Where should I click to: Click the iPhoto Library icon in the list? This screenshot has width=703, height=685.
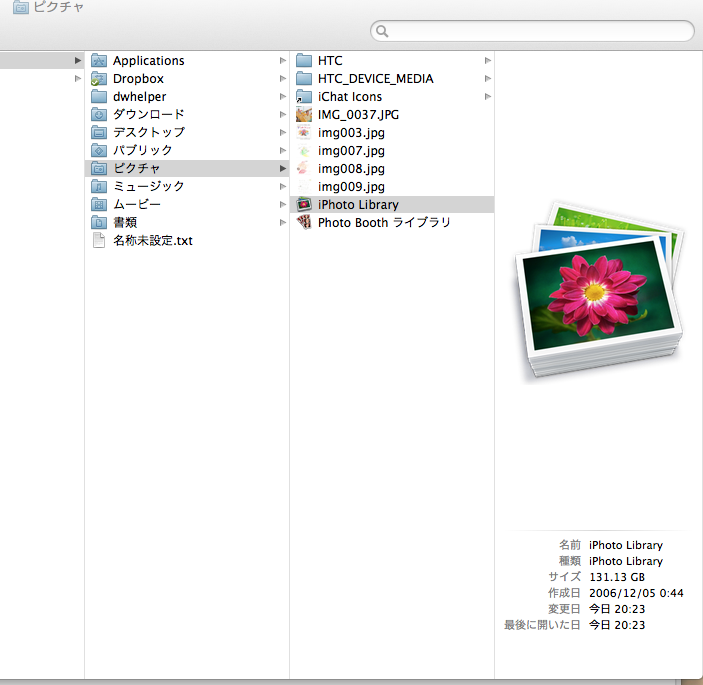[x=304, y=204]
